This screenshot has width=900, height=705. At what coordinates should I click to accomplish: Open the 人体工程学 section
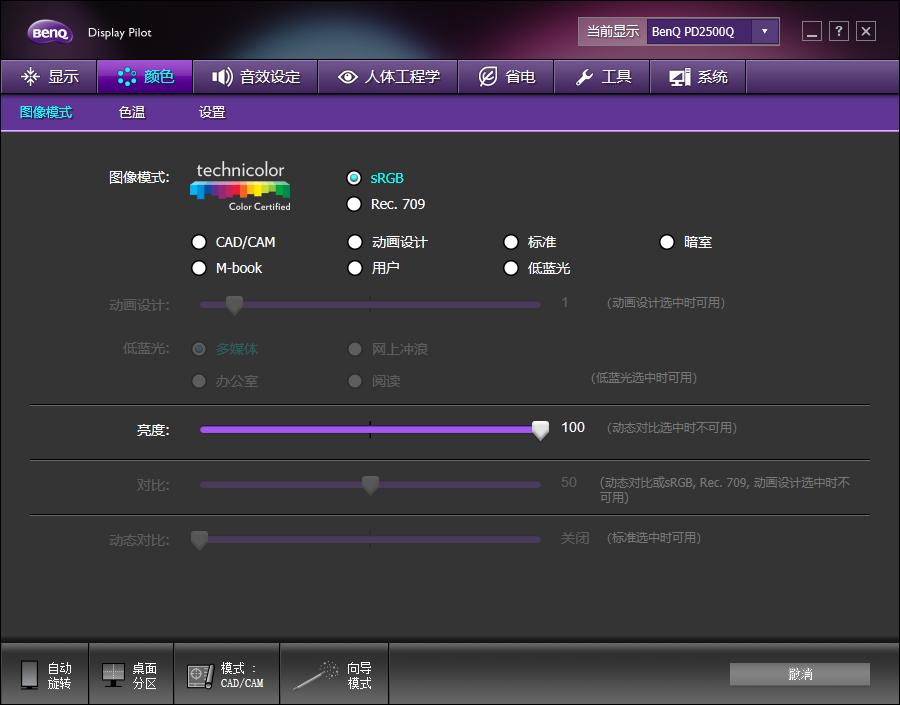[x=388, y=76]
